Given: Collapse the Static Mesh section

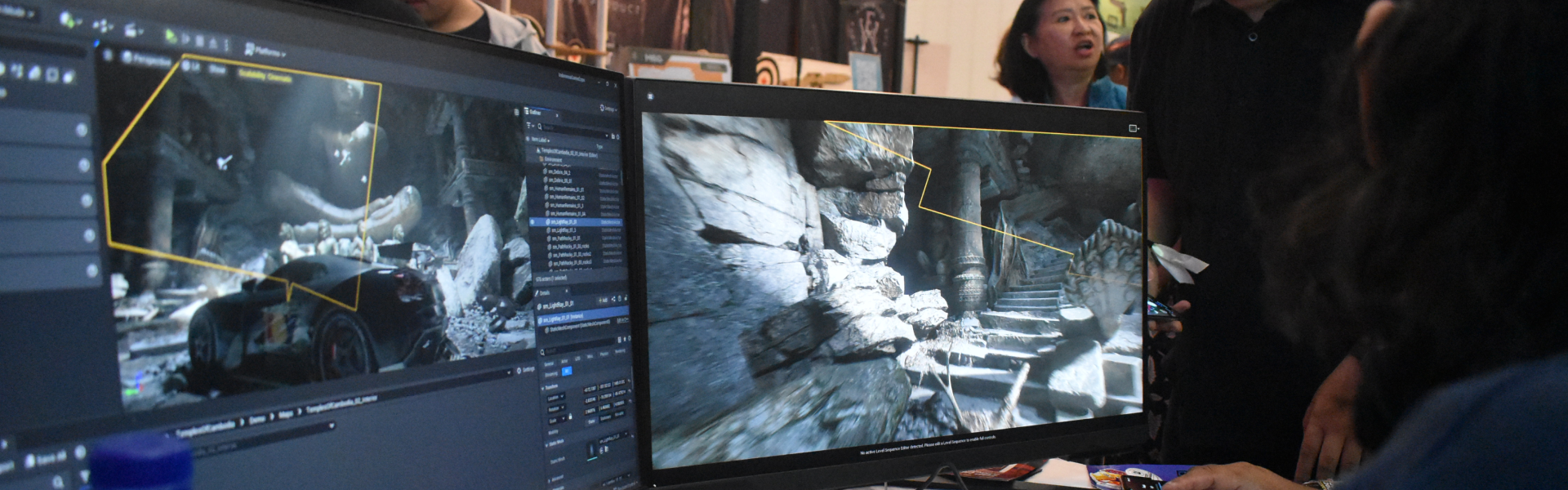Looking at the screenshot, I should tap(555, 443).
